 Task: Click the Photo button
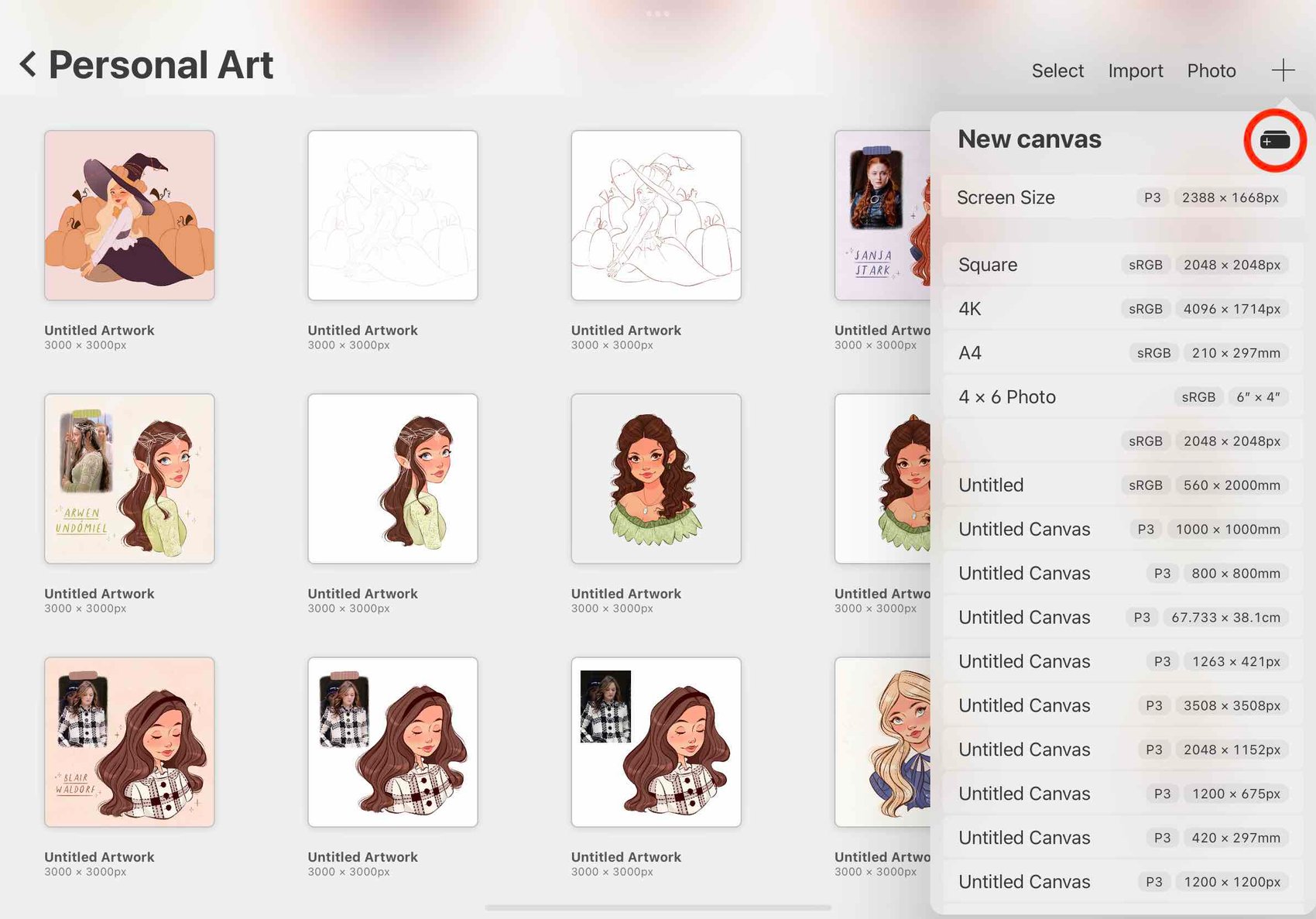(1211, 70)
